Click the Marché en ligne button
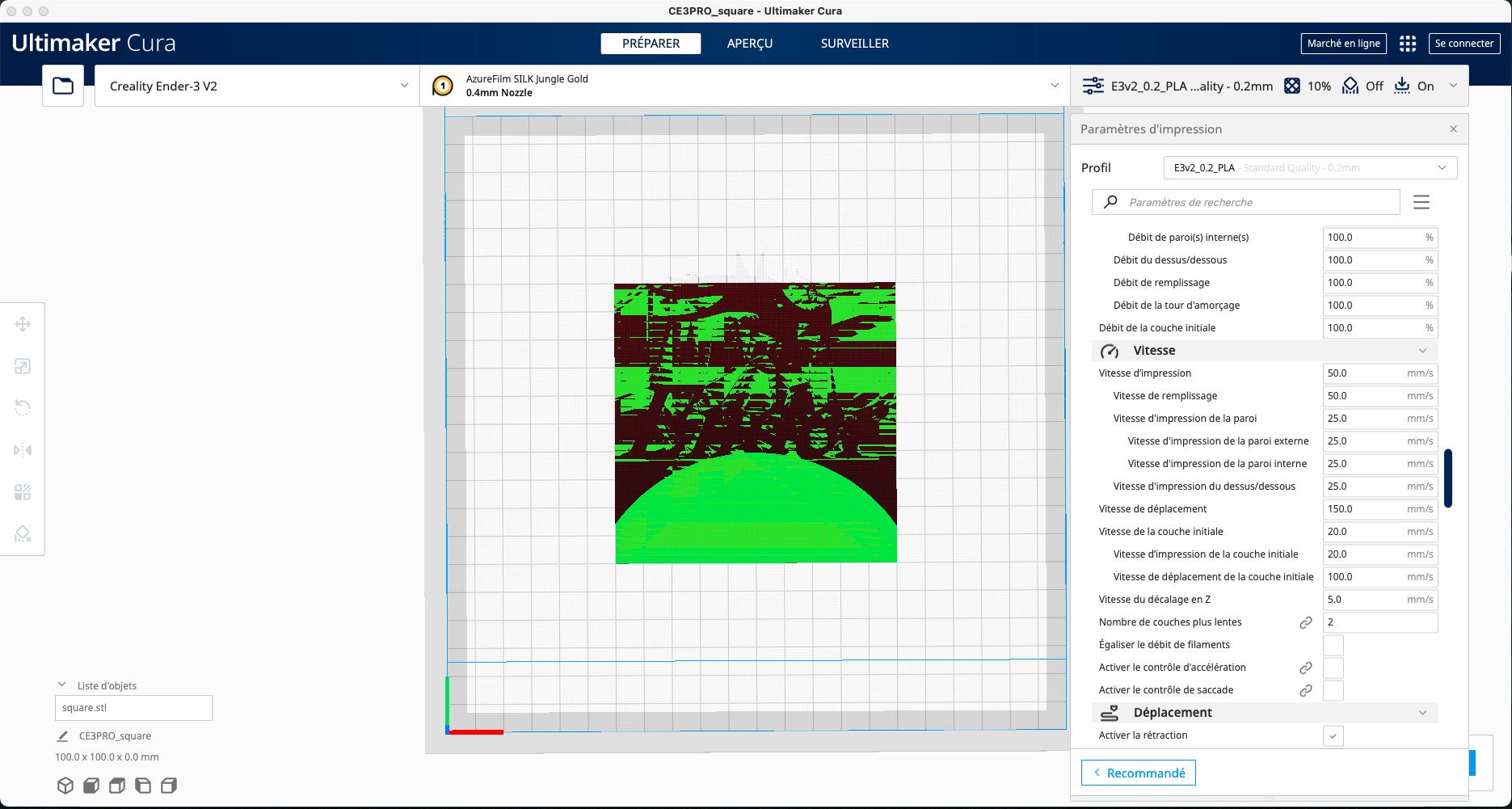Viewport: 1512px width, 809px height. [x=1343, y=44]
